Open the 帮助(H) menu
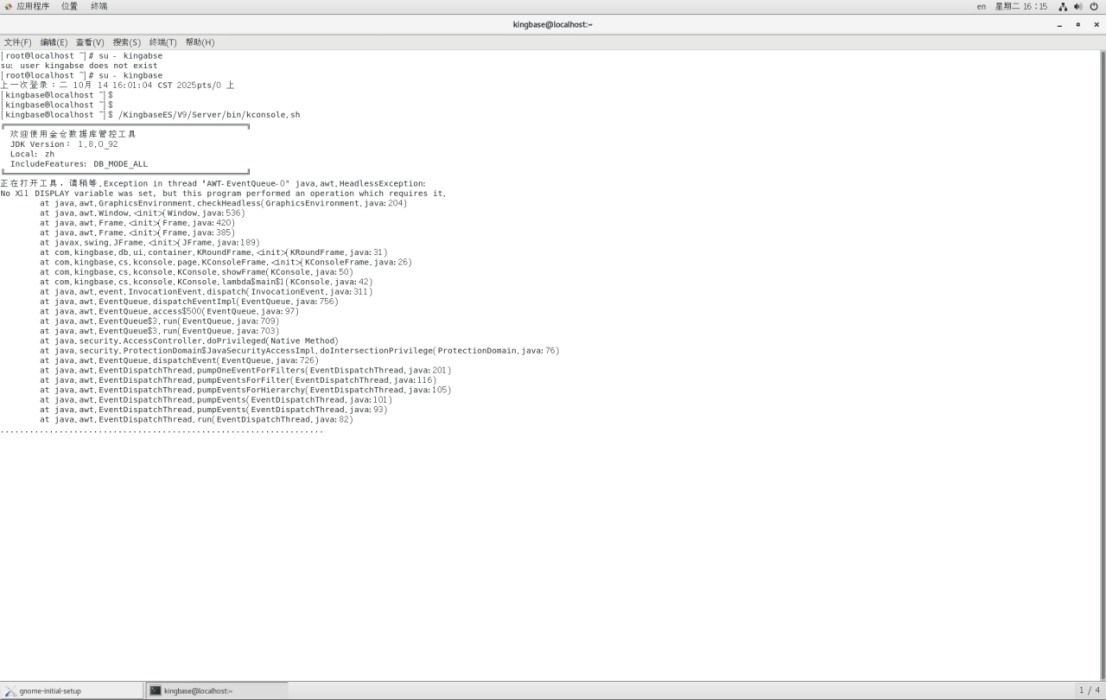Image resolution: width=1107 pixels, height=700 pixels. pyautogui.click(x=200, y=43)
